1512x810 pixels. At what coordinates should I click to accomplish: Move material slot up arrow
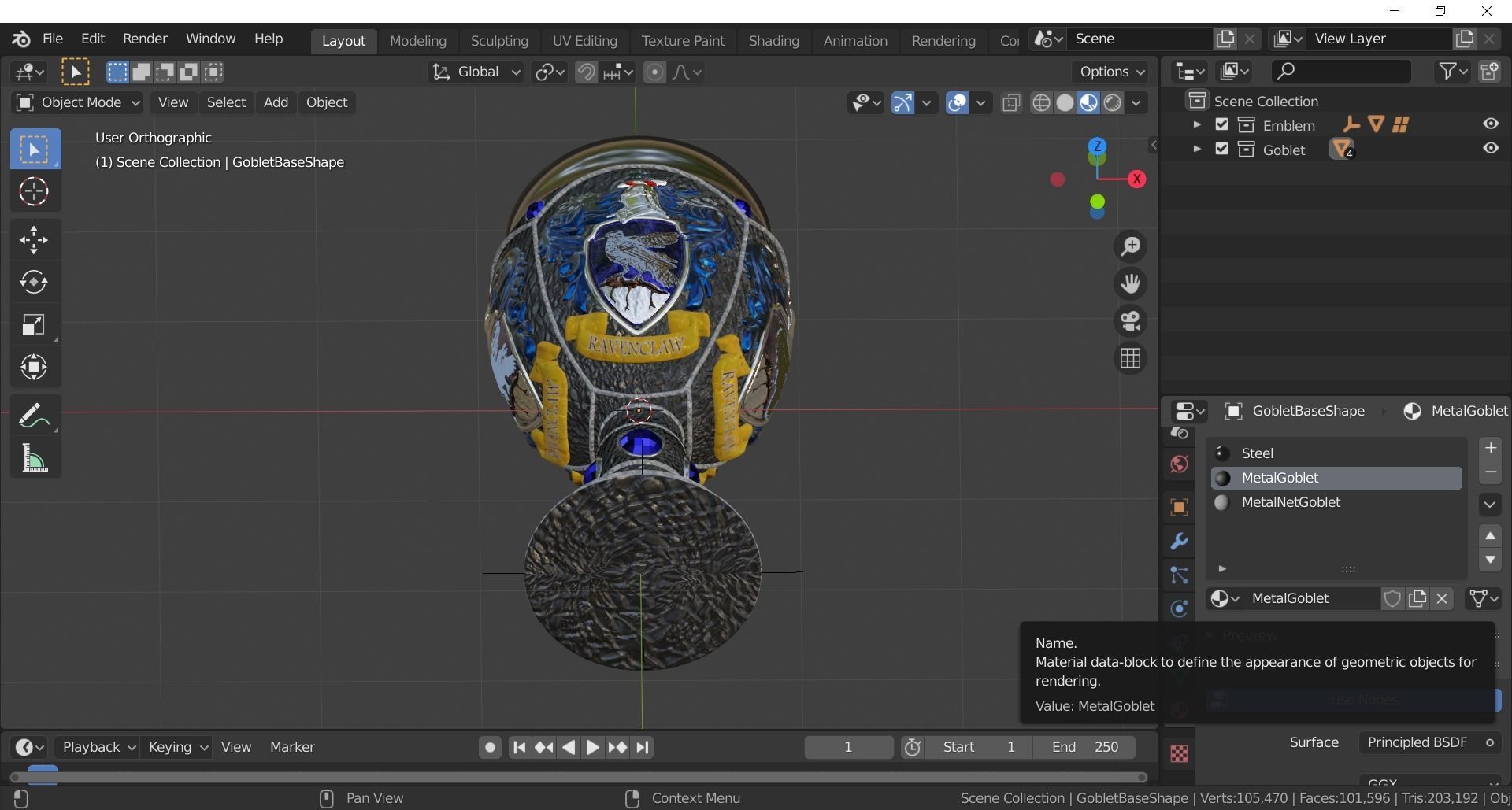pos(1490,536)
